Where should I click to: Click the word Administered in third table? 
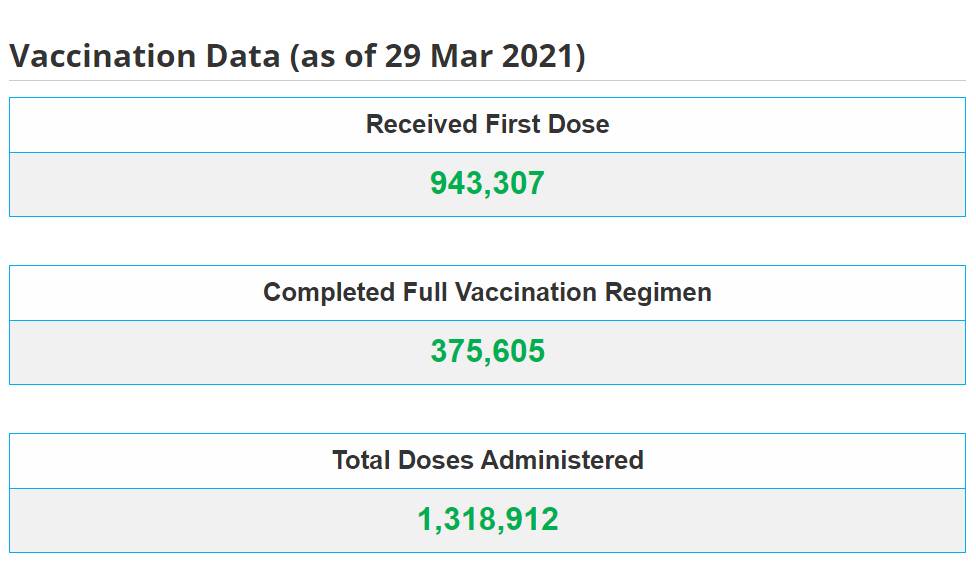point(562,460)
